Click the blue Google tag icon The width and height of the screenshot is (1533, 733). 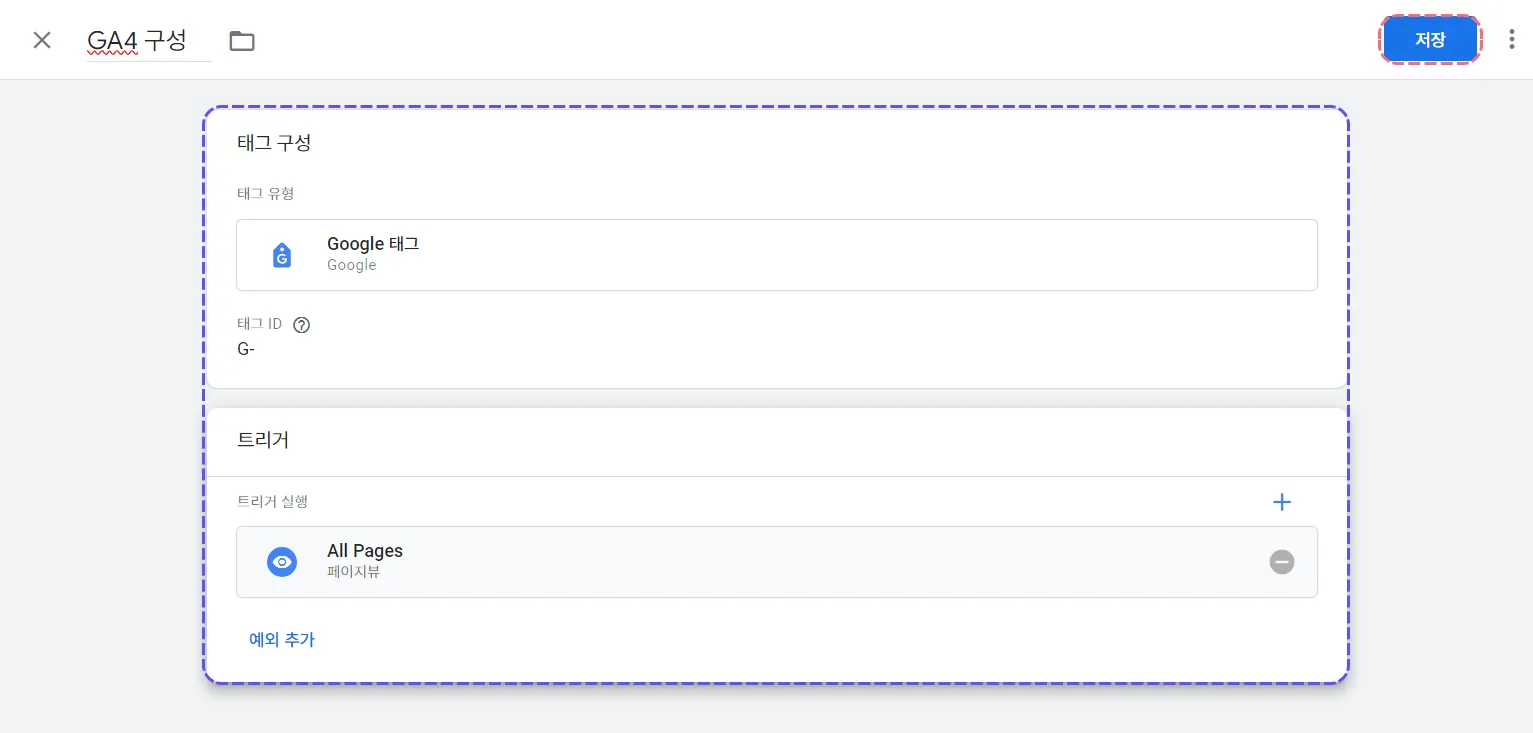point(282,255)
